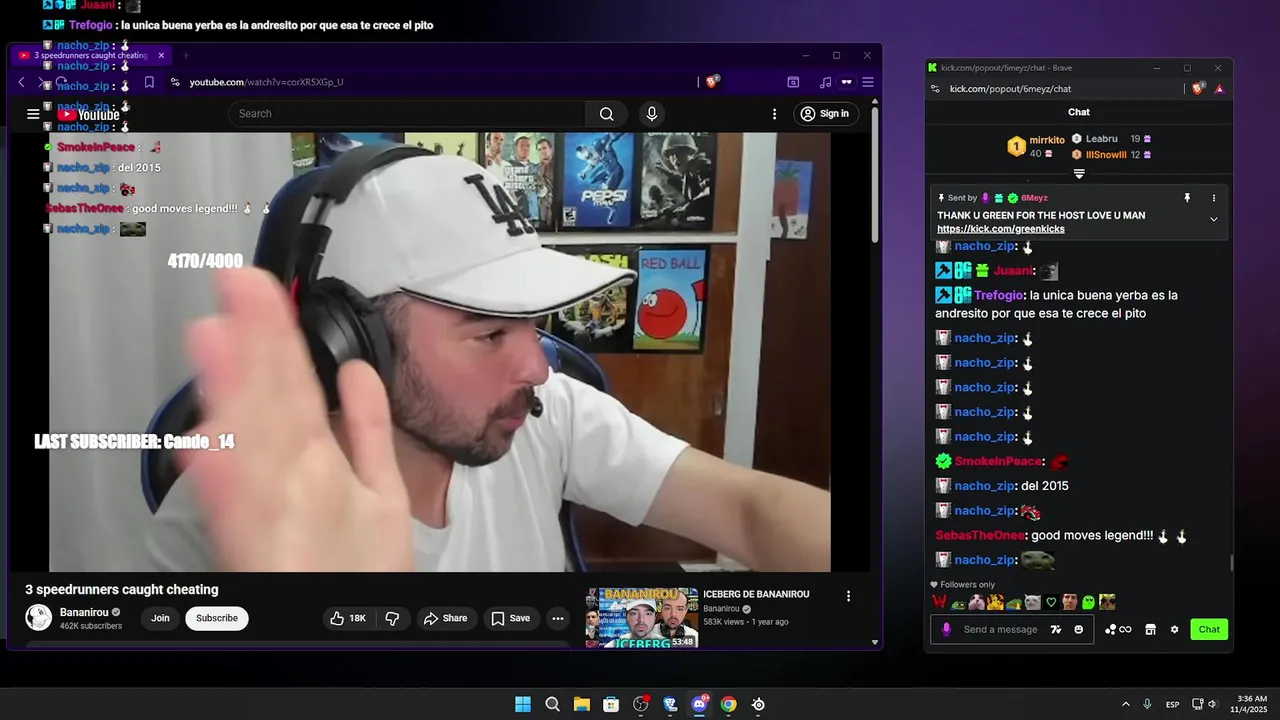Open Kick chat settings gear
This screenshot has height=720, width=1280.
(1175, 629)
